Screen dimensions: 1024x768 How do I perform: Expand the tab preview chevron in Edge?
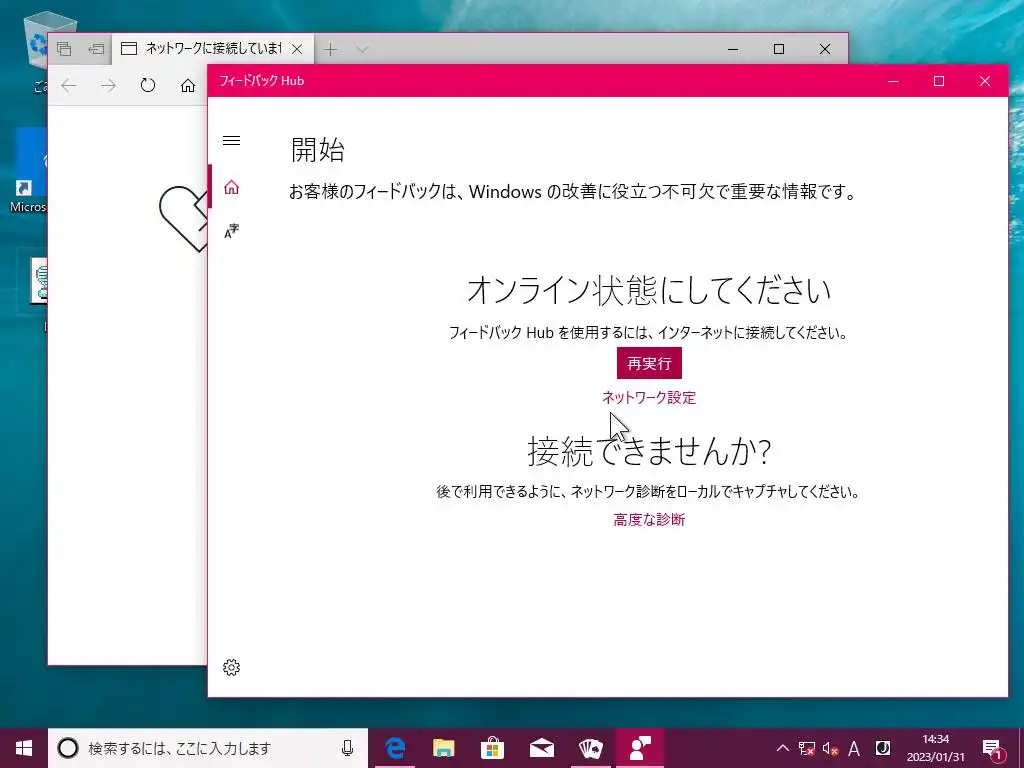tap(362, 49)
